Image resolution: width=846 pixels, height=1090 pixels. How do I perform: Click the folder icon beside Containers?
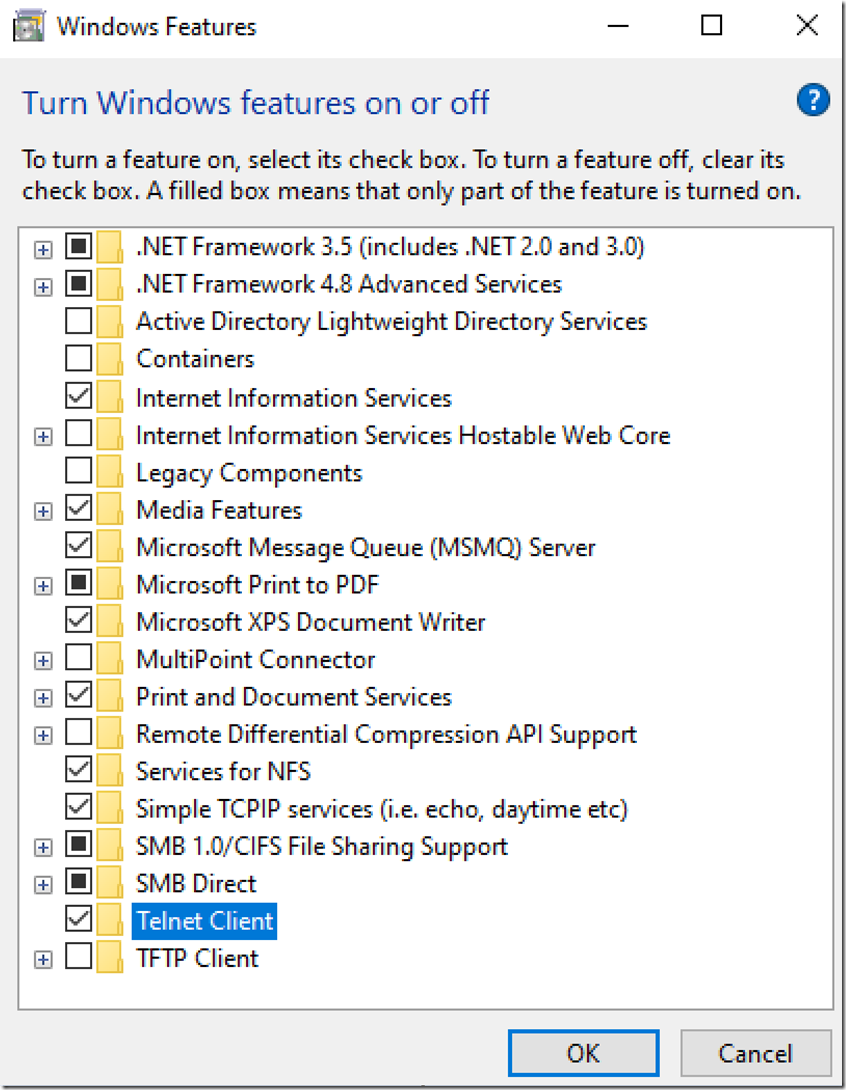tap(110, 359)
